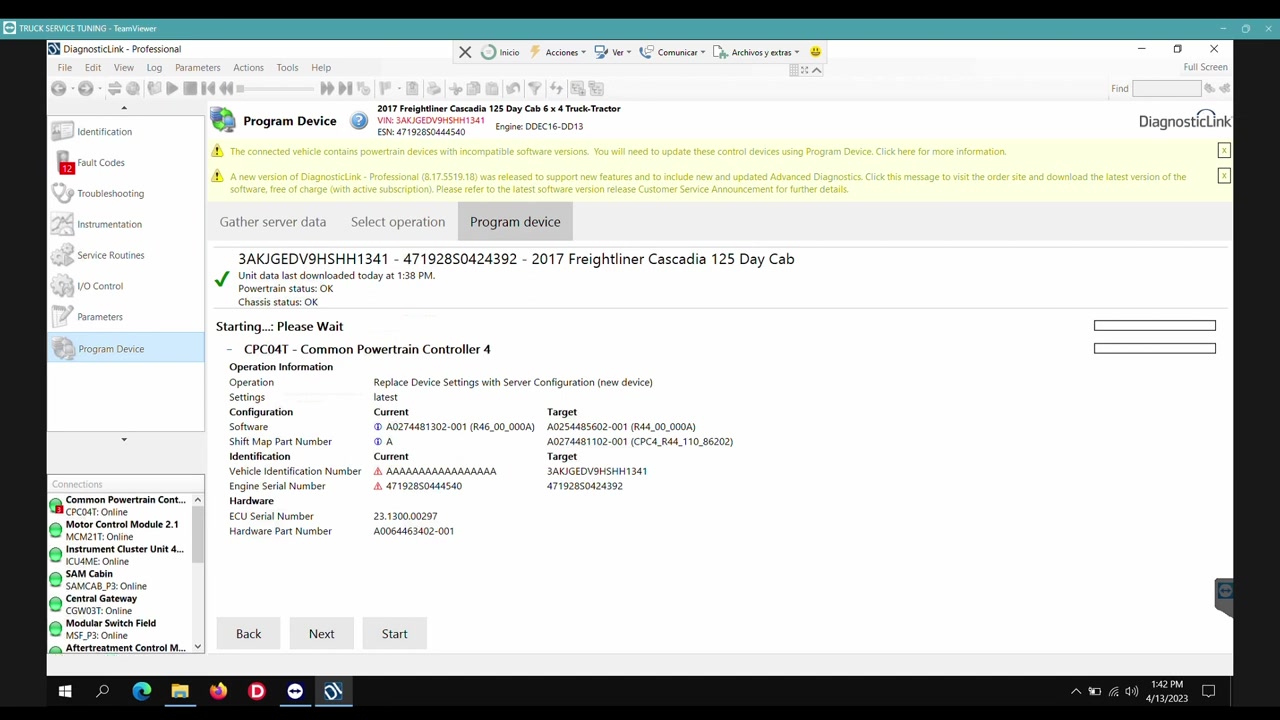The width and height of the screenshot is (1280, 720).
Task: Open the Actions menu
Action: pos(248,68)
